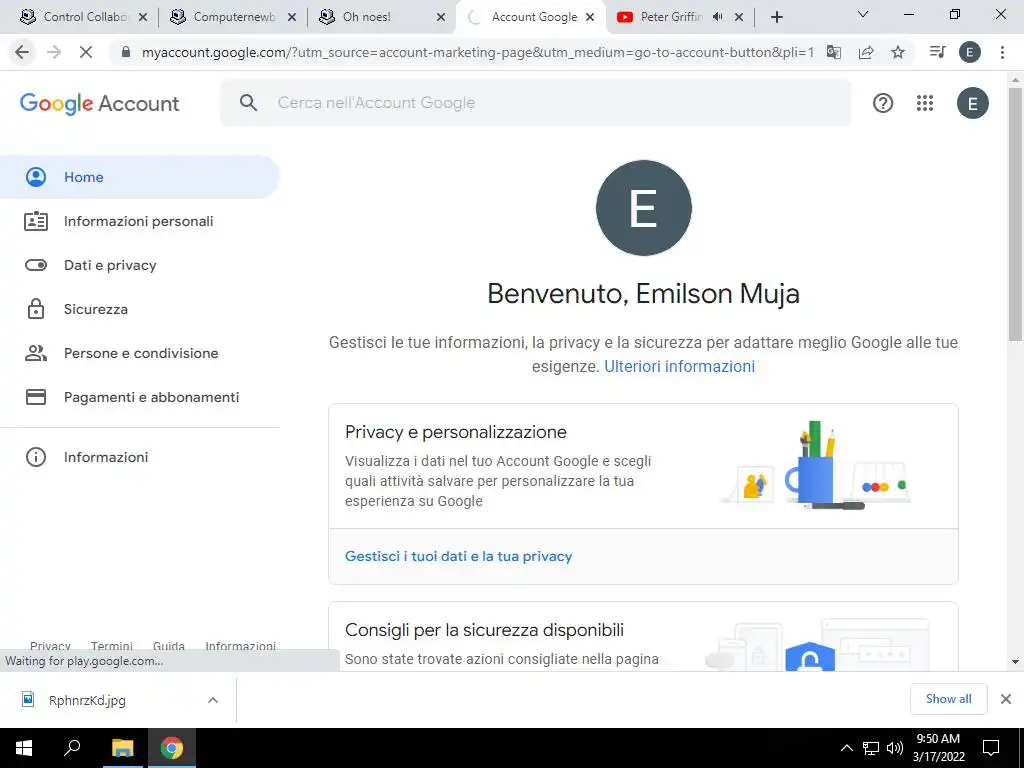Image resolution: width=1024 pixels, height=768 pixels.
Task: Open the Google Account help icon
Action: point(883,103)
